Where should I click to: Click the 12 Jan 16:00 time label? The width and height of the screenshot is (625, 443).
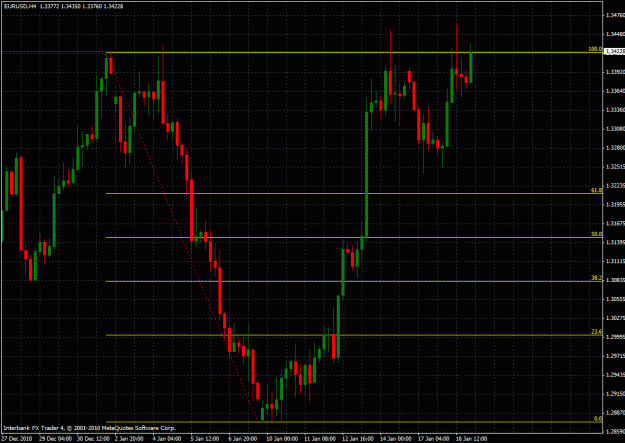tap(358, 439)
